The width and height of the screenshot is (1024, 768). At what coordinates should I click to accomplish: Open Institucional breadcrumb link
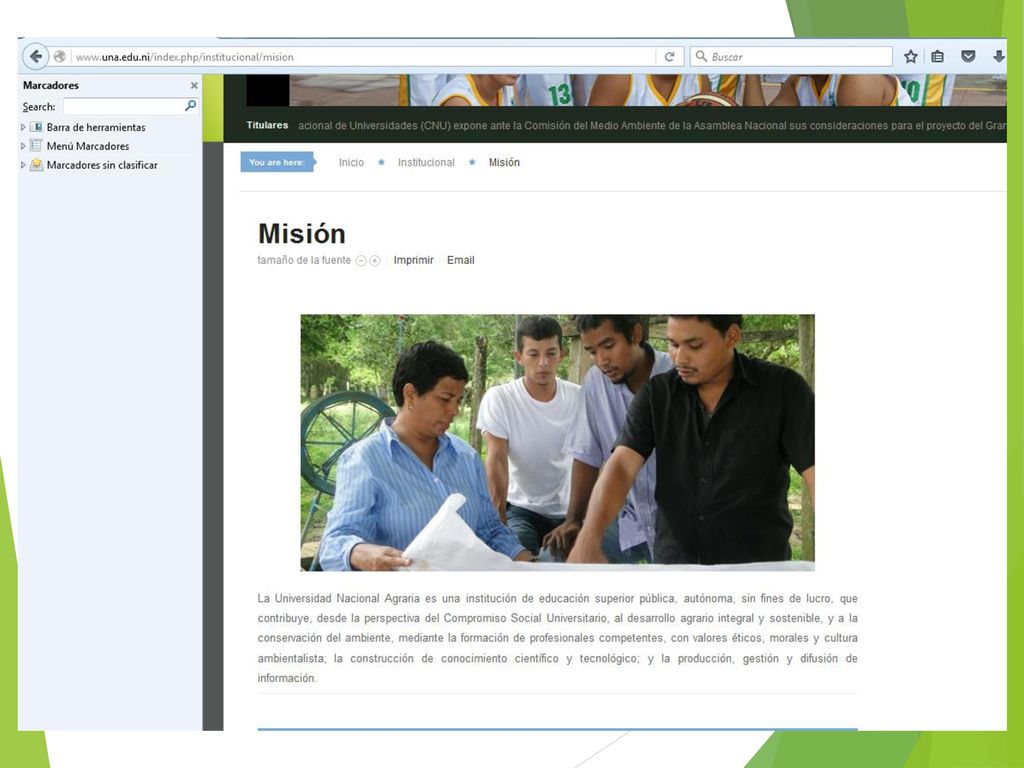click(426, 163)
